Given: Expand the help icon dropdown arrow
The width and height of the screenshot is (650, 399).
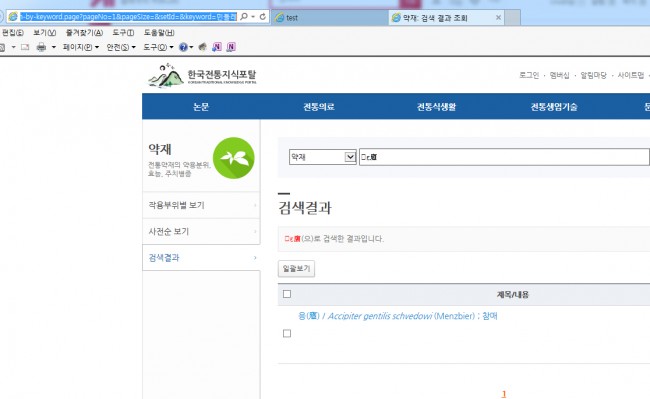Looking at the screenshot, I should tap(191, 47).
